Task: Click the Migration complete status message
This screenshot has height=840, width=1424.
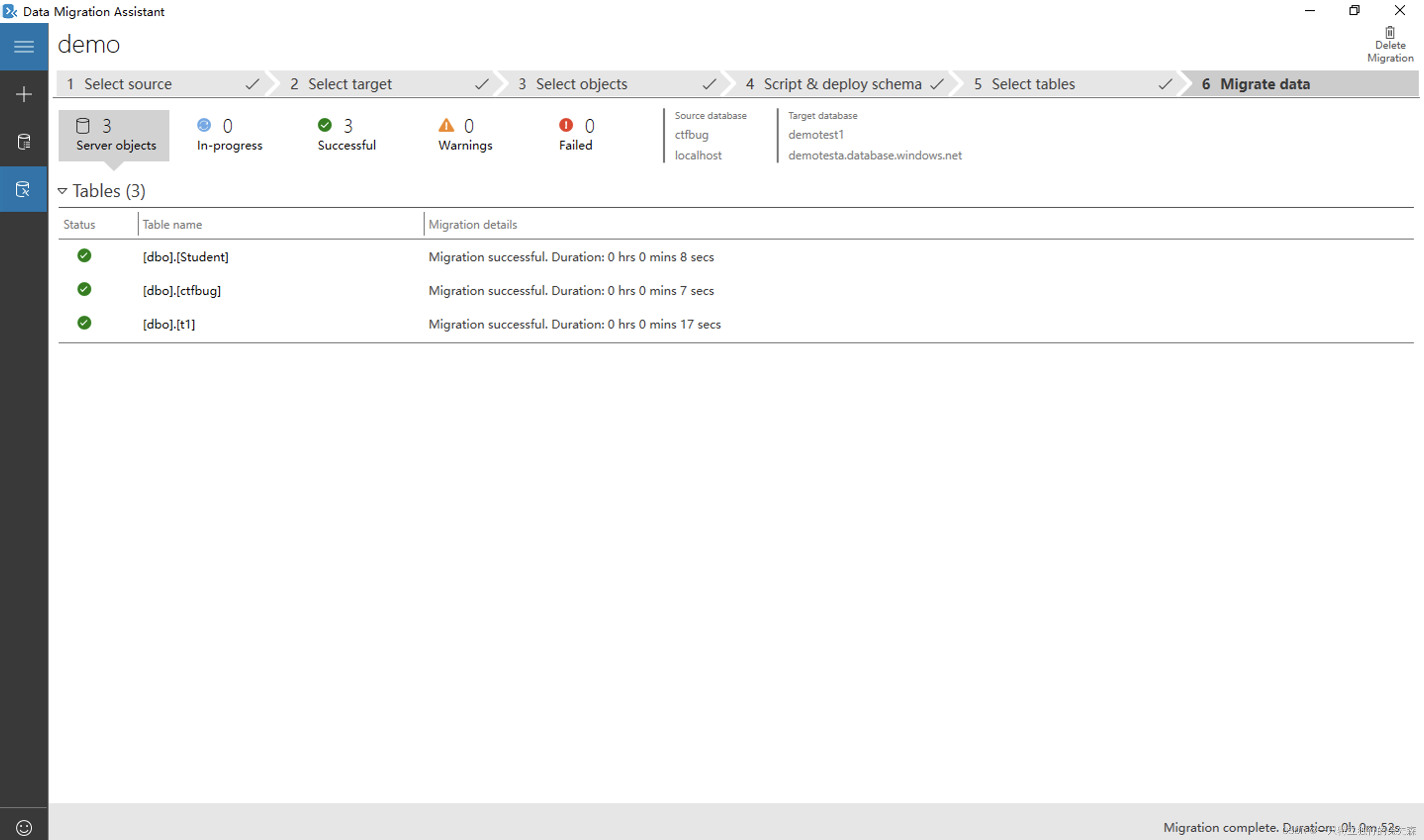Action: (1282, 827)
